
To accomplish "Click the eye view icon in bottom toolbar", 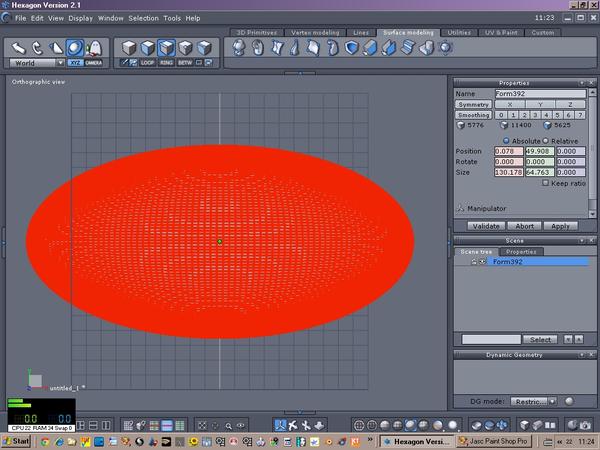I will pyautogui.click(x=241, y=426).
